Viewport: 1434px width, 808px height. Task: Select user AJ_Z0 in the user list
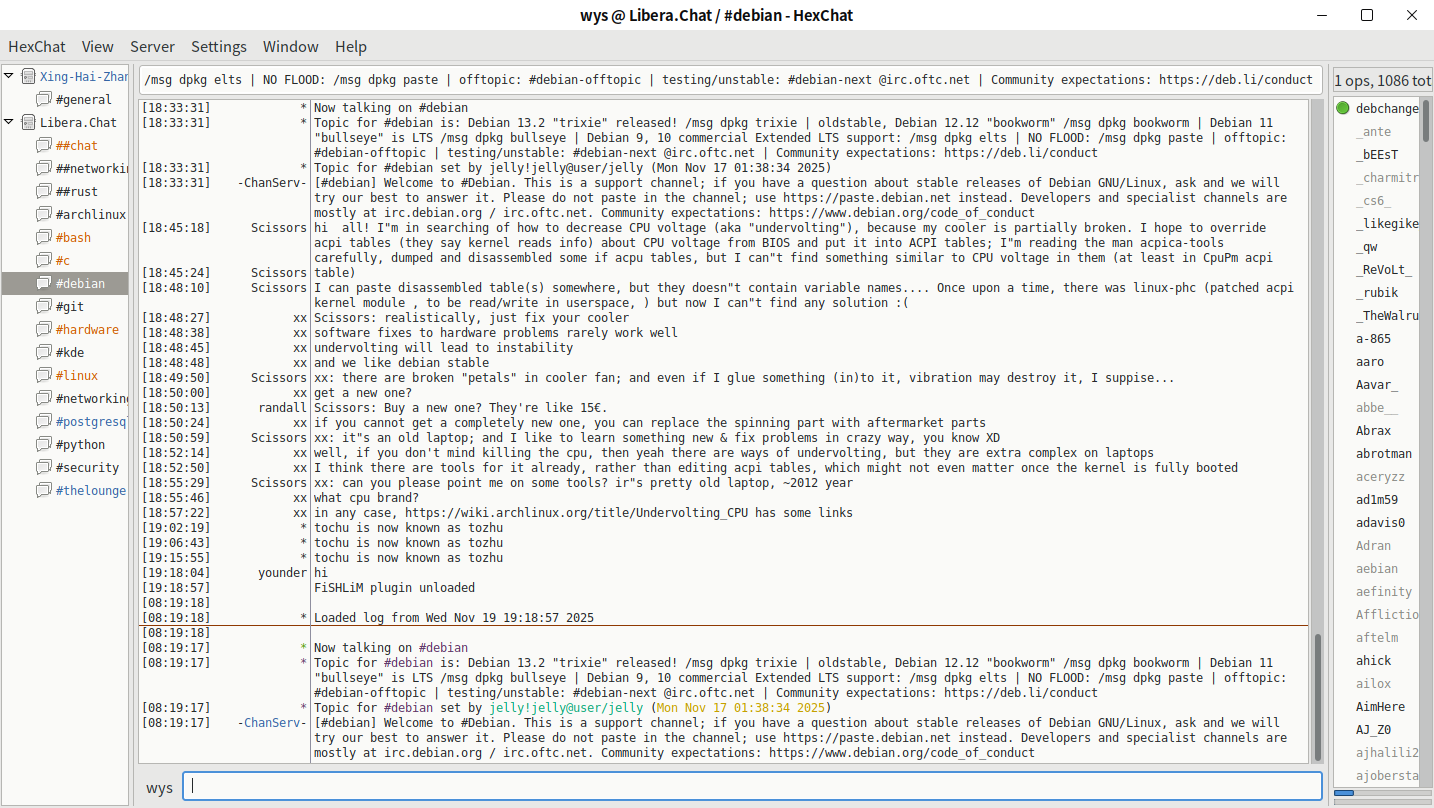pos(1373,730)
